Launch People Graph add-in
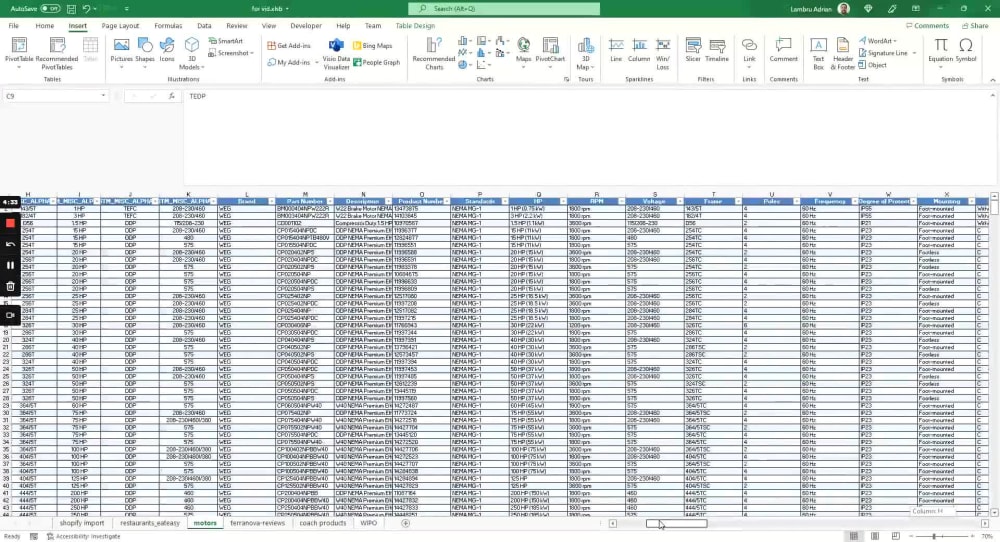 (x=376, y=62)
